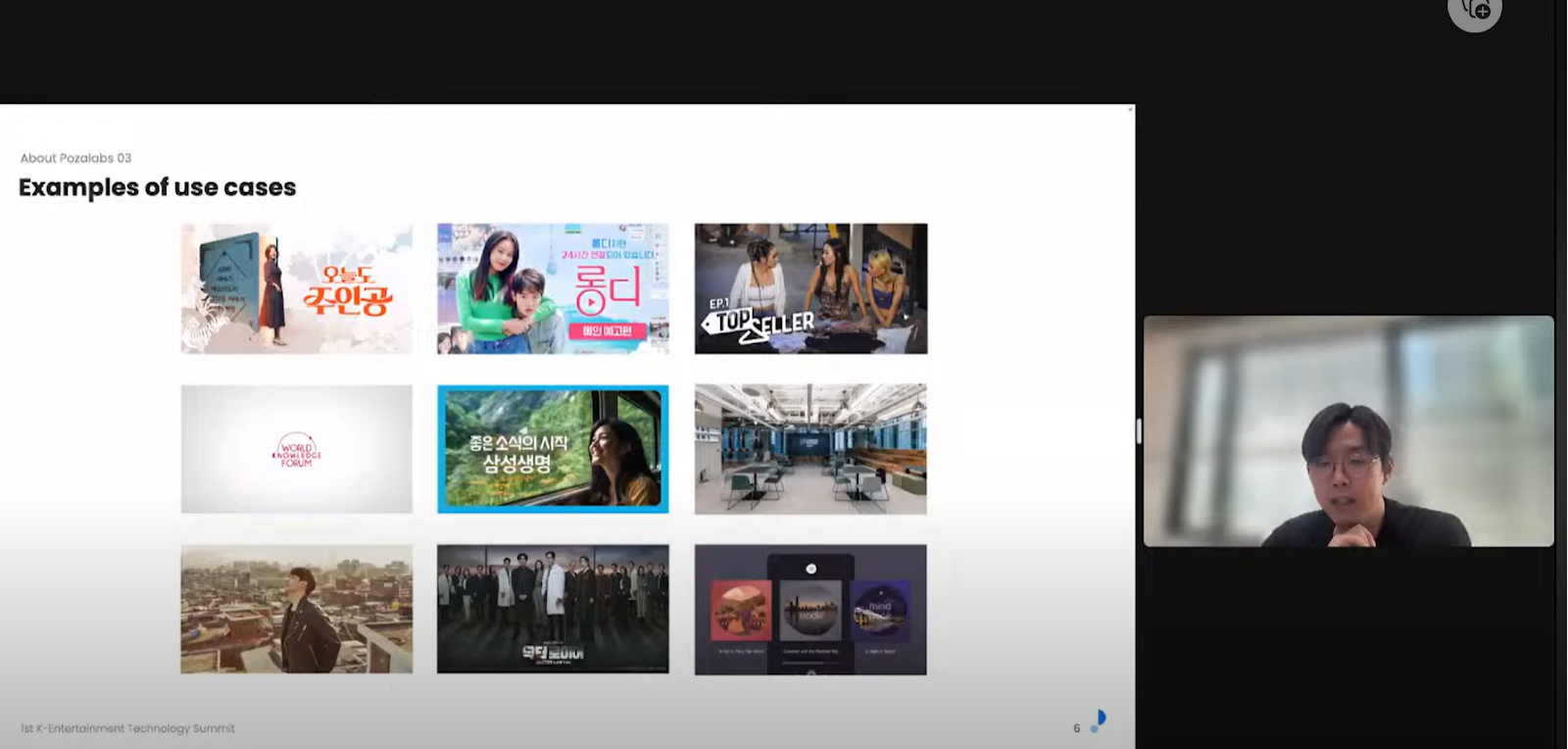Screen dimensions: 1568x749
Task: Click "1st K-Entertainment Technology Summit" footer text
Action: [127, 728]
